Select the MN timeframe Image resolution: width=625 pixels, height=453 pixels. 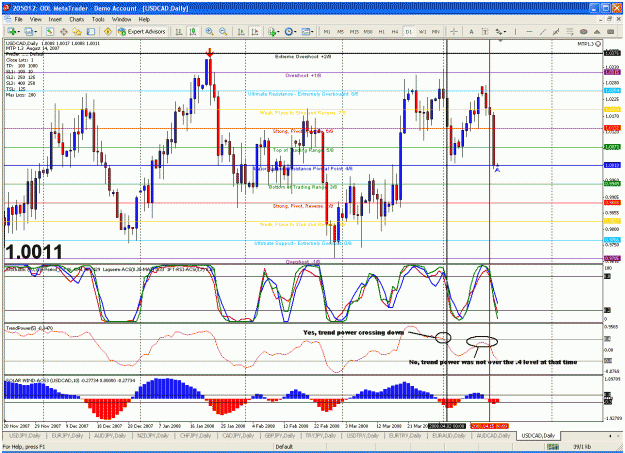tap(436, 32)
